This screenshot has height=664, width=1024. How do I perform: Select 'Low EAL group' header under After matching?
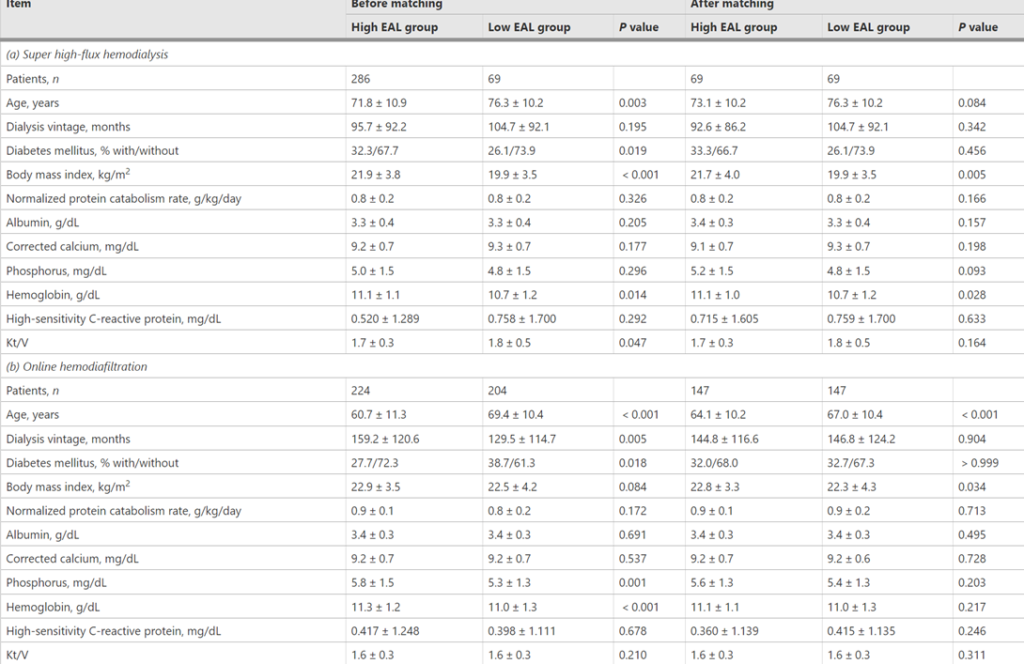(x=870, y=27)
